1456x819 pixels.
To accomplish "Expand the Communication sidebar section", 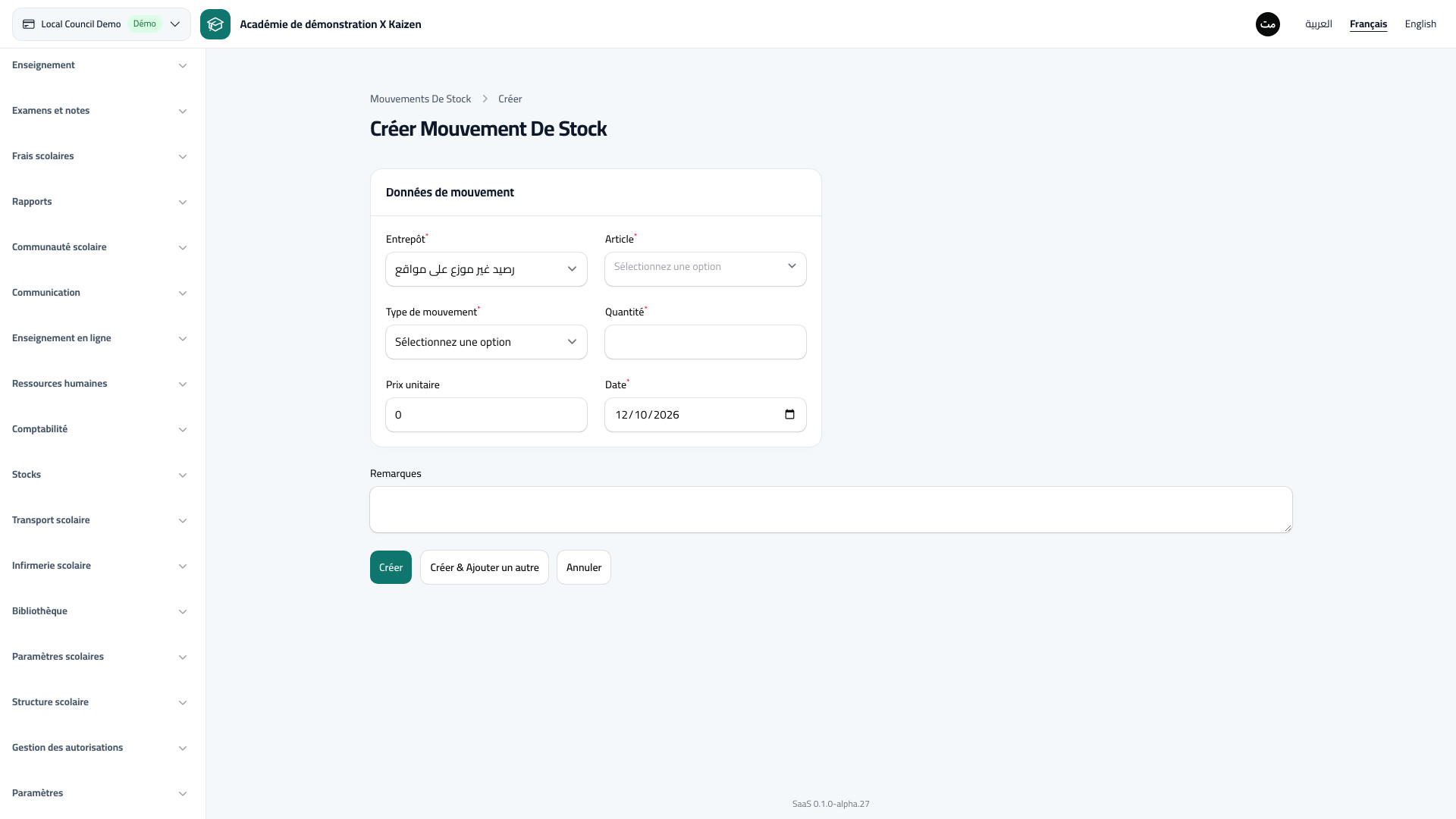I will [x=99, y=293].
